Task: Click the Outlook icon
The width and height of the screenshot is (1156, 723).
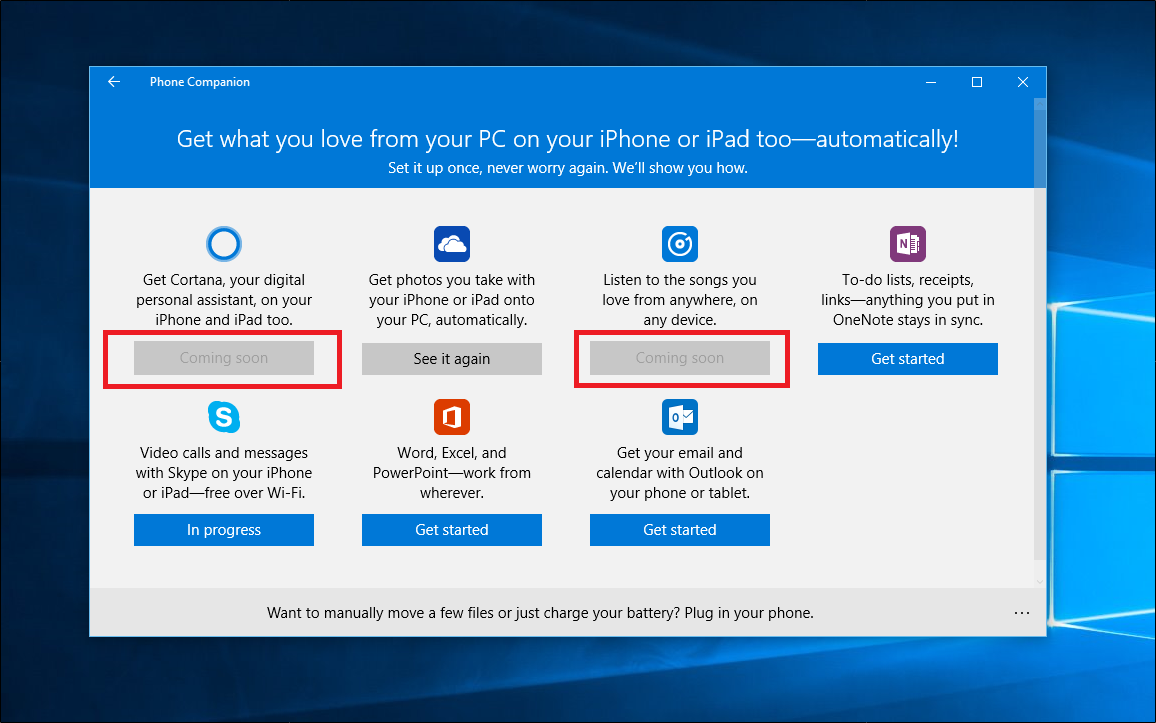Action: point(680,416)
